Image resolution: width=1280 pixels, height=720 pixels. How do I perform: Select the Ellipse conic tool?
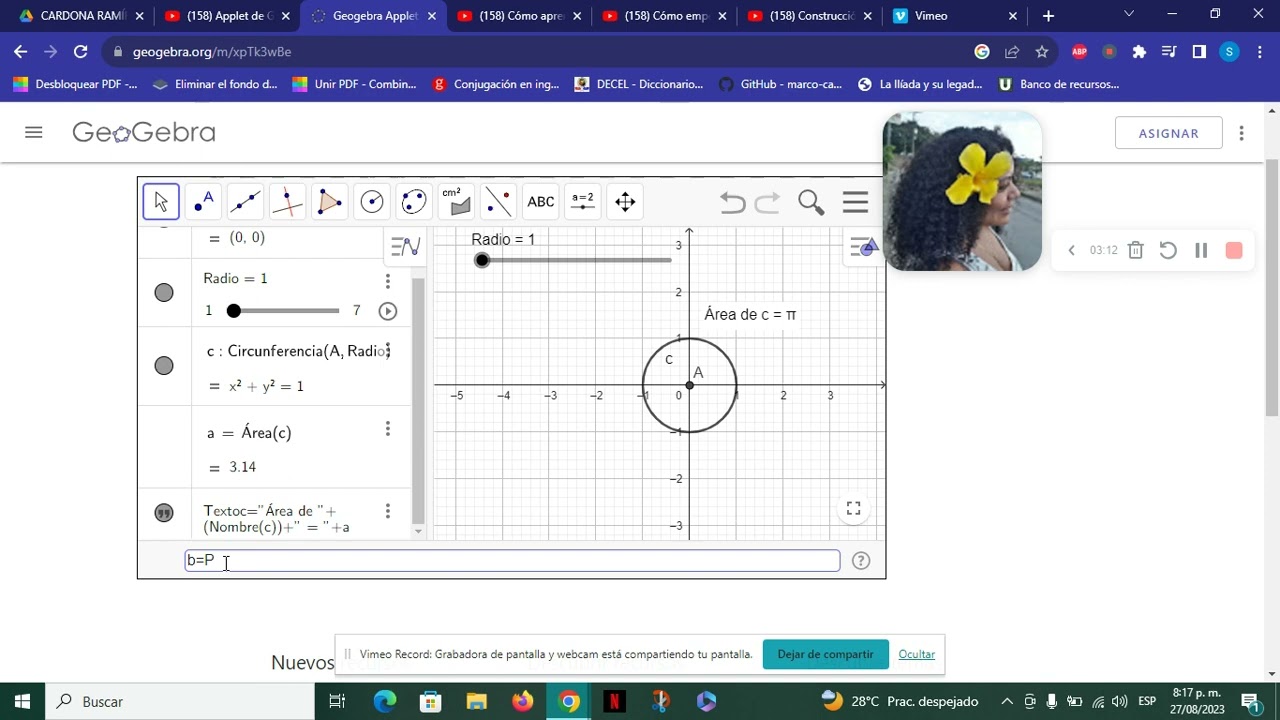pos(414,202)
